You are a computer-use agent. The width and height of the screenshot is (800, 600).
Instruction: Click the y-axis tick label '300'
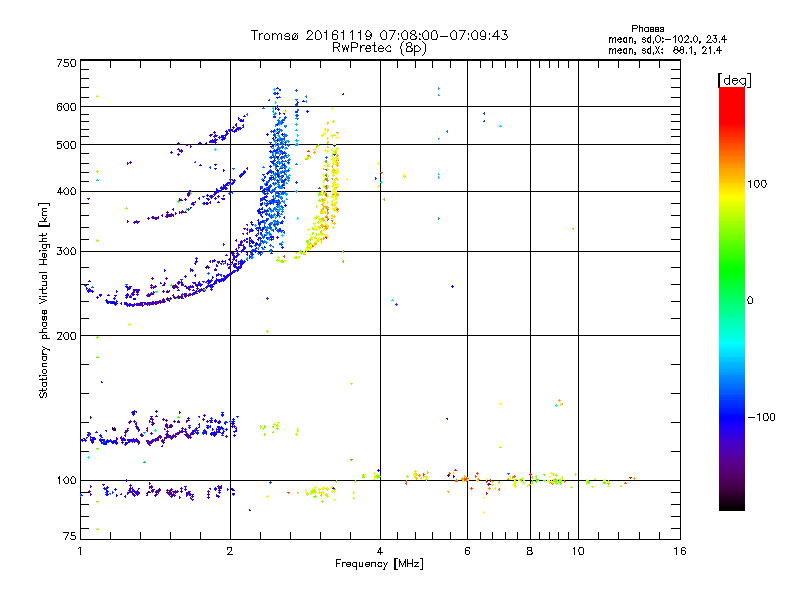(66, 252)
